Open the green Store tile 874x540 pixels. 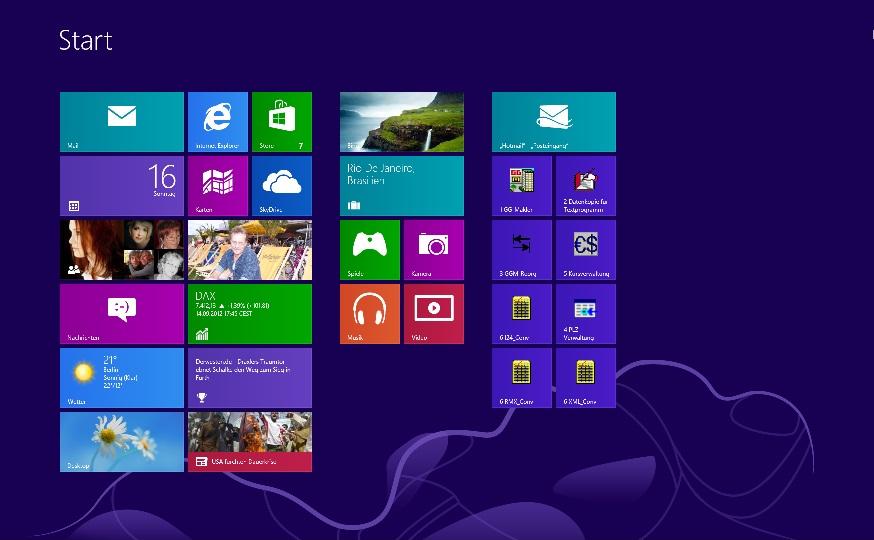(282, 122)
